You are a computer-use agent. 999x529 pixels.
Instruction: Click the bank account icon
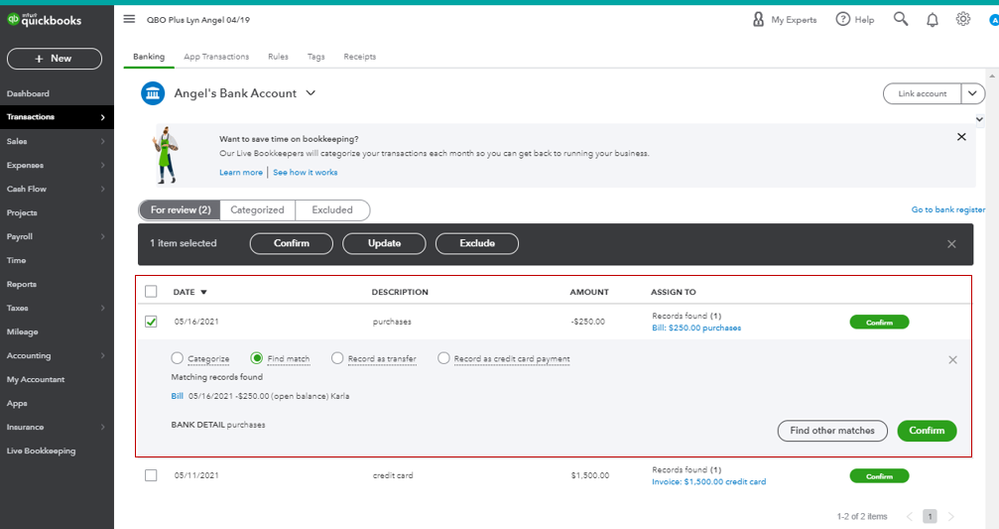[153, 94]
